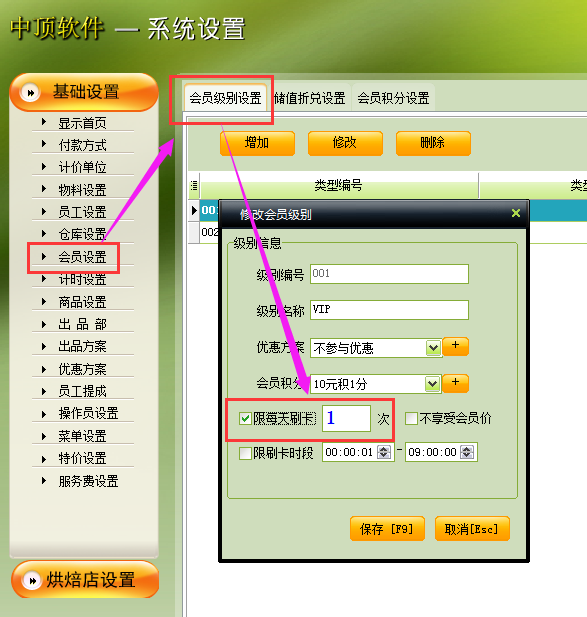This screenshot has height=617, width=587.
Task: Click the arrow icon on 烘焙店设置 header
Action: click(x=32, y=580)
